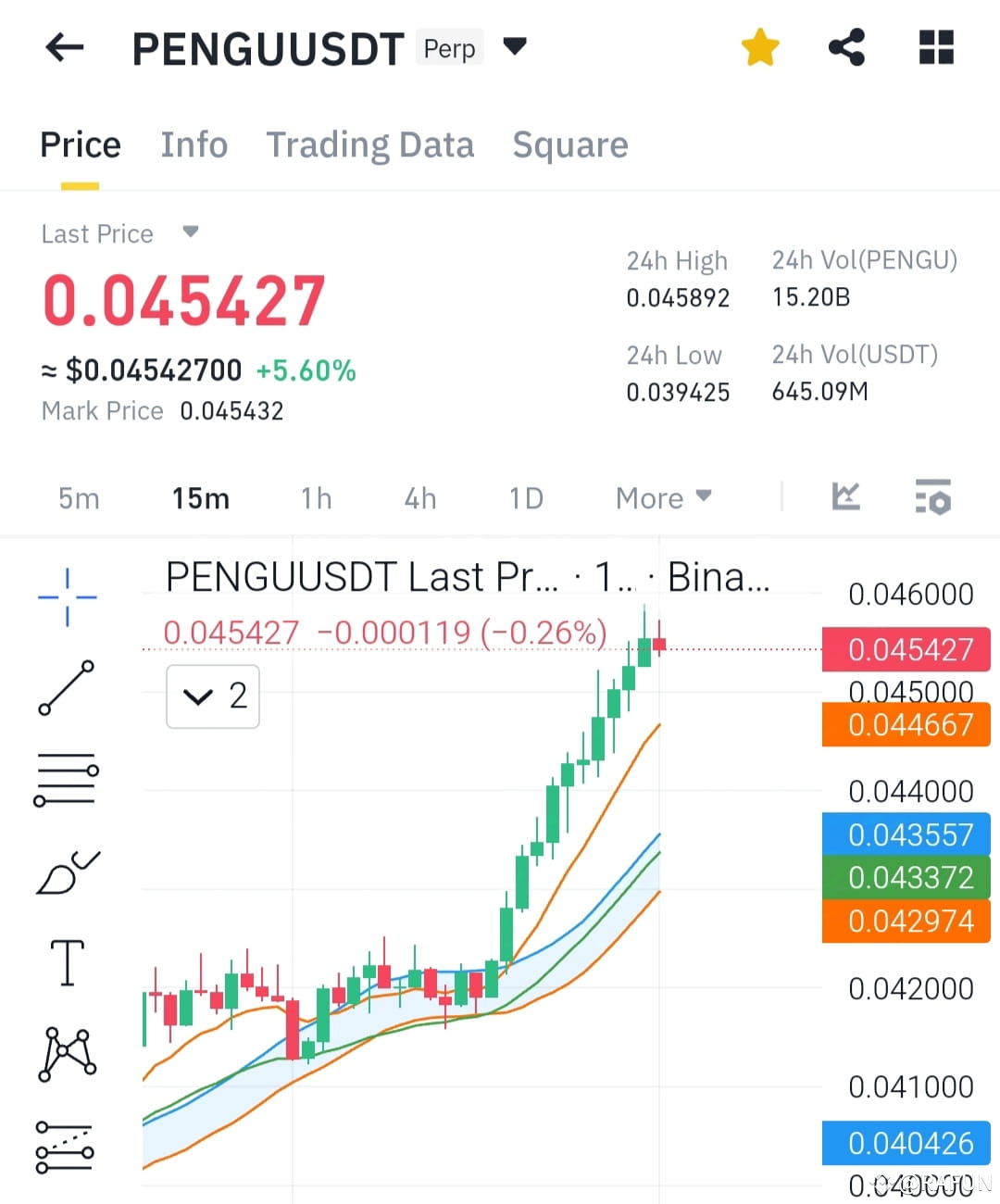This screenshot has height=1204, width=1000.
Task: Select the crosshair cursor tool
Action: 67,597
